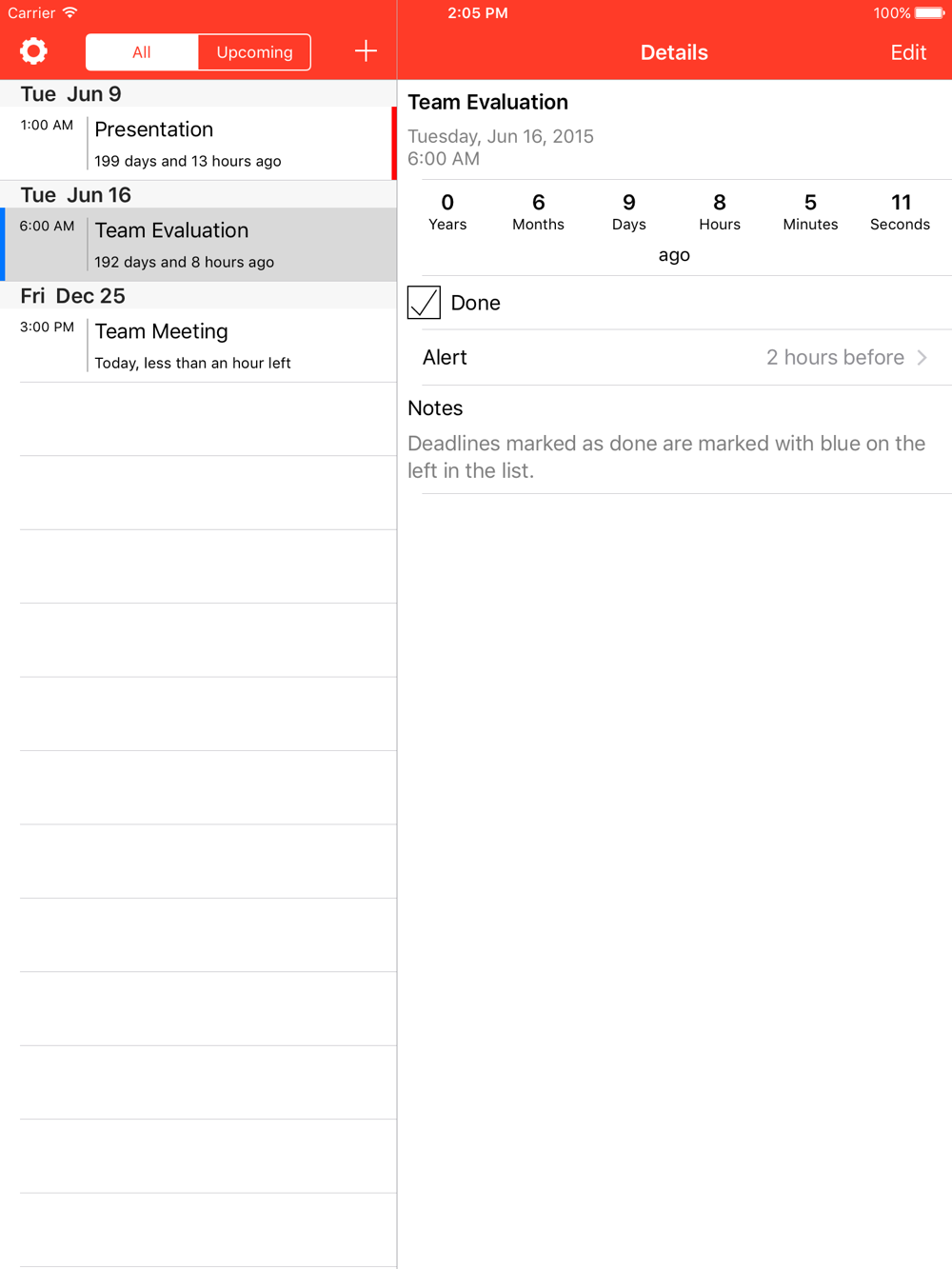The height and width of the screenshot is (1269, 952).
Task: Add a new deadline with plus icon
Action: click(366, 51)
